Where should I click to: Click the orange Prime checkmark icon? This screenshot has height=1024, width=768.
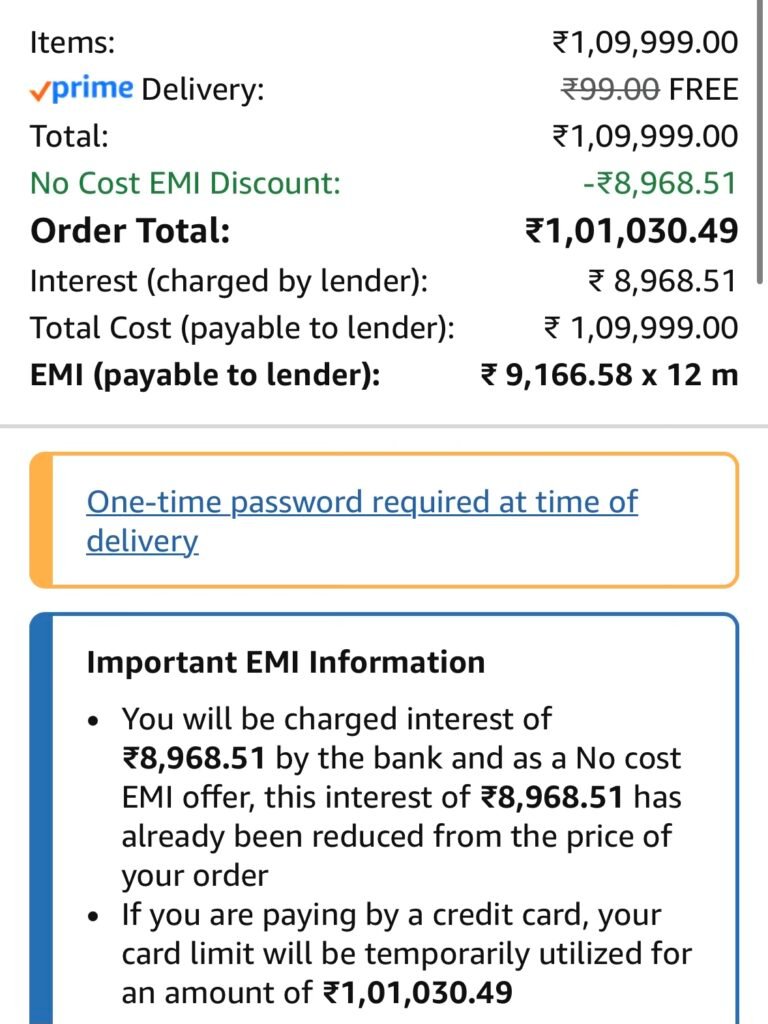click(x=39, y=91)
